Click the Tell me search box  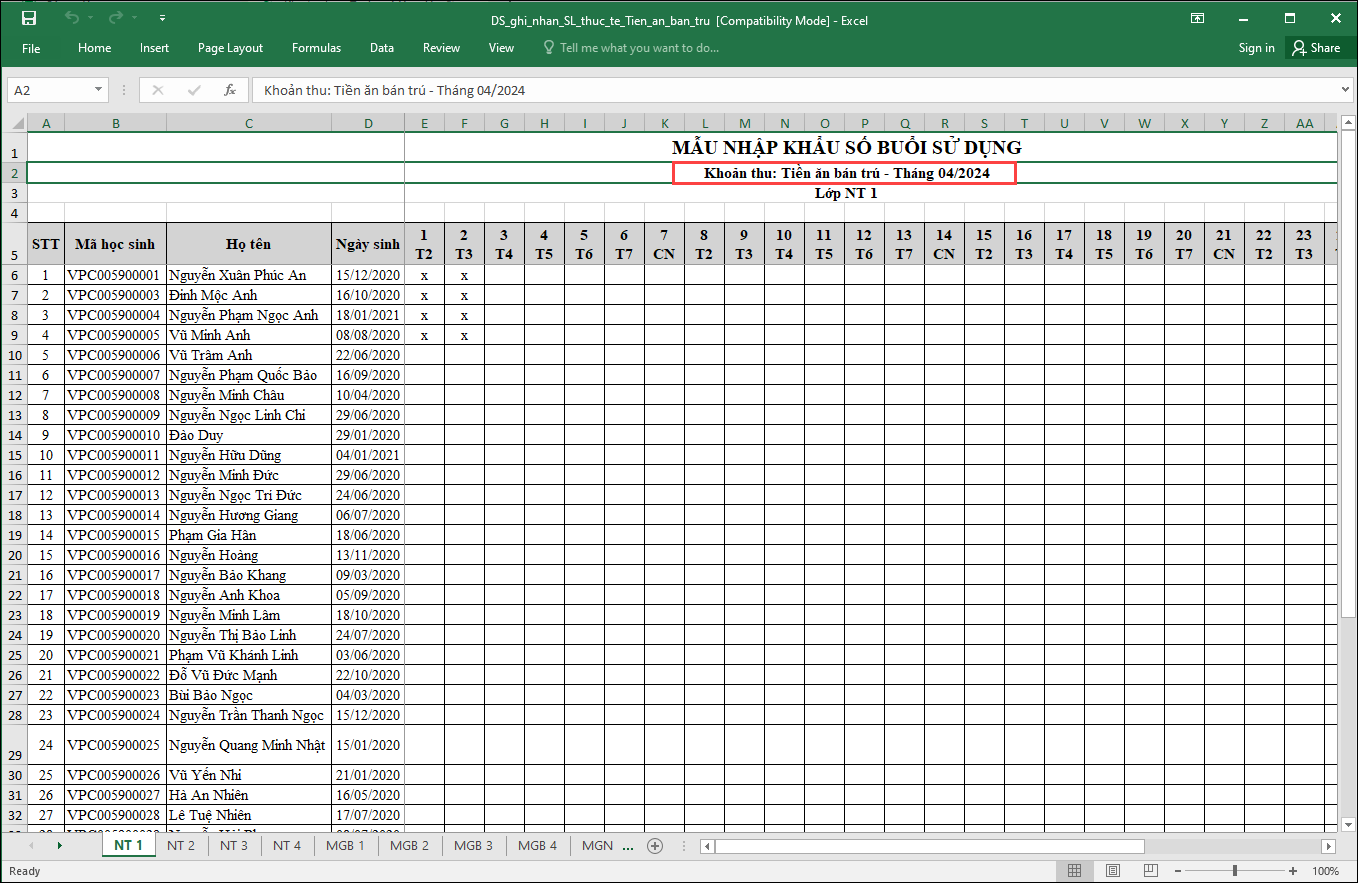coord(638,48)
